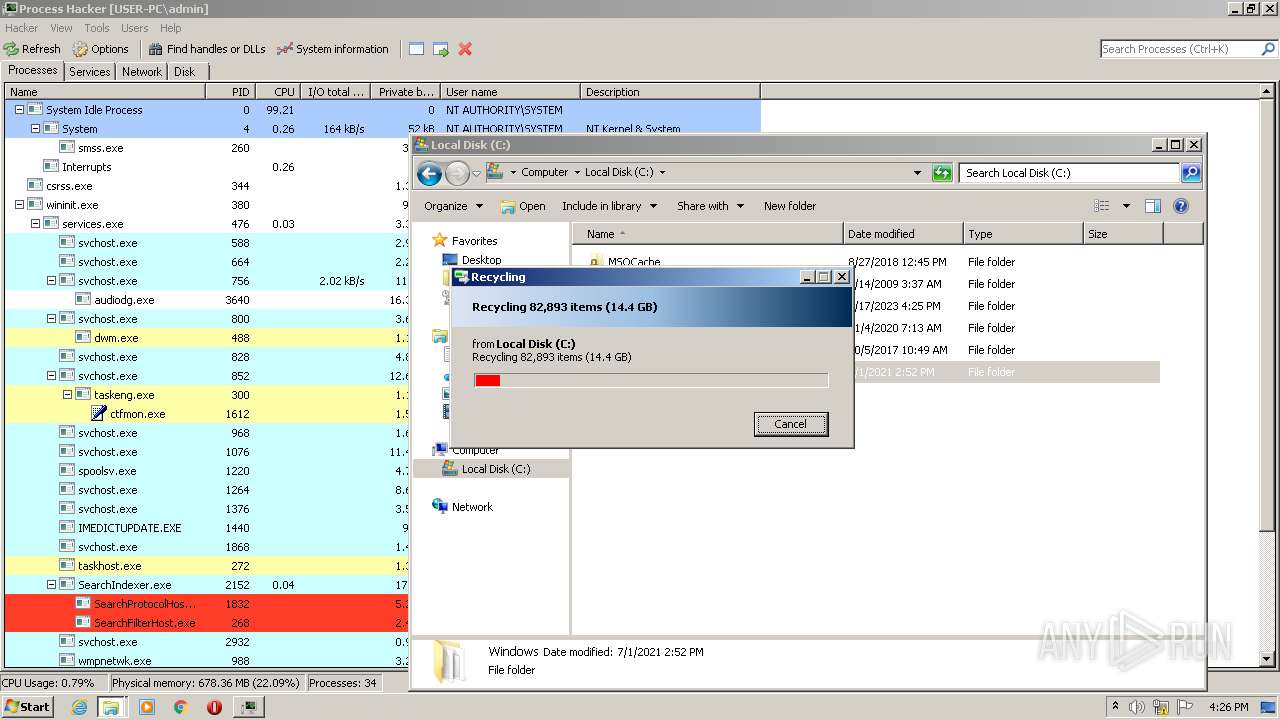Collapse svchost.exe PID 756 node
Screen dimensions: 1280x720
pyautogui.click(x=51, y=281)
